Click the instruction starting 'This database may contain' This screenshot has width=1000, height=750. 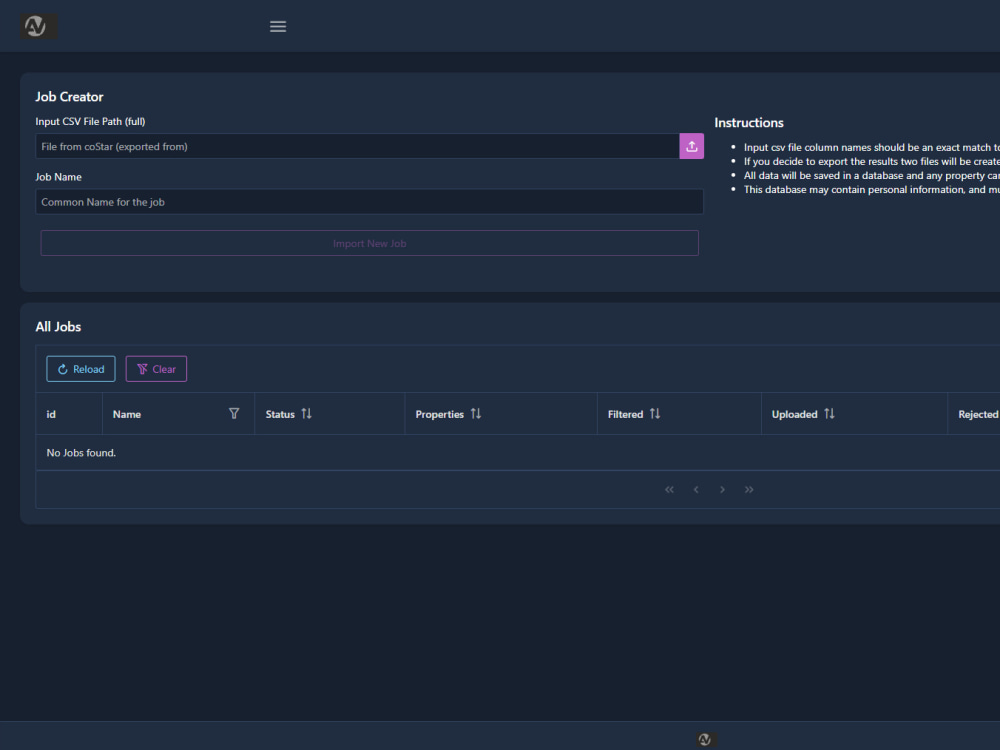[871, 189]
